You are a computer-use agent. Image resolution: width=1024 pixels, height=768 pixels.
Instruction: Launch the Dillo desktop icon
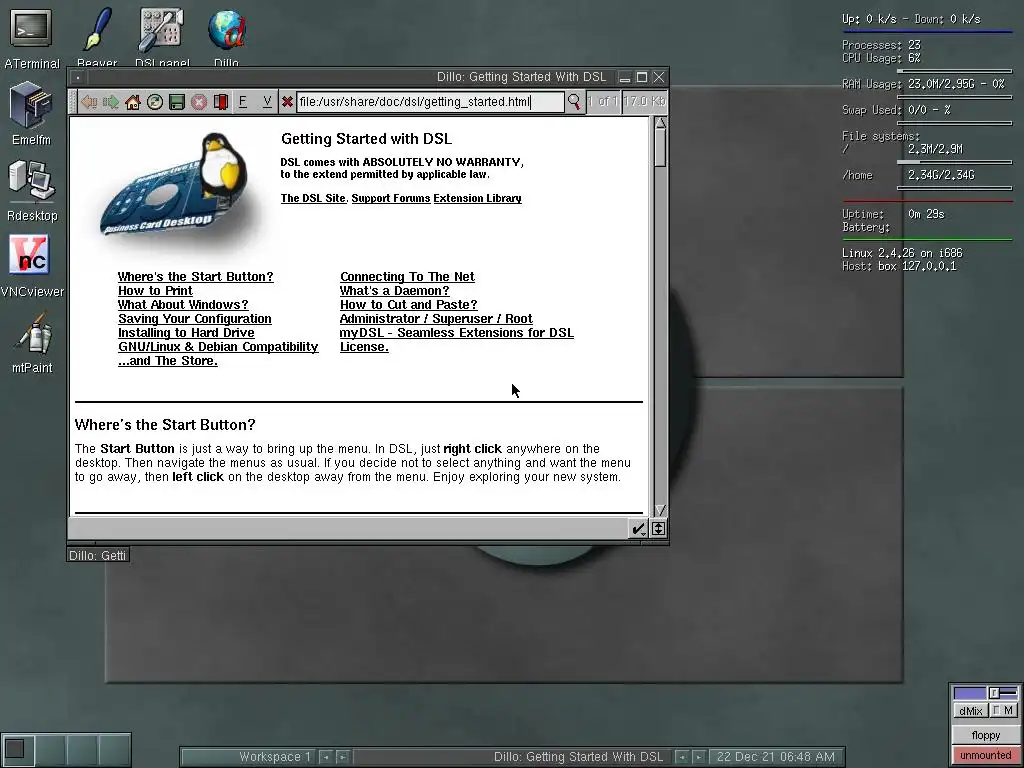tap(226, 29)
